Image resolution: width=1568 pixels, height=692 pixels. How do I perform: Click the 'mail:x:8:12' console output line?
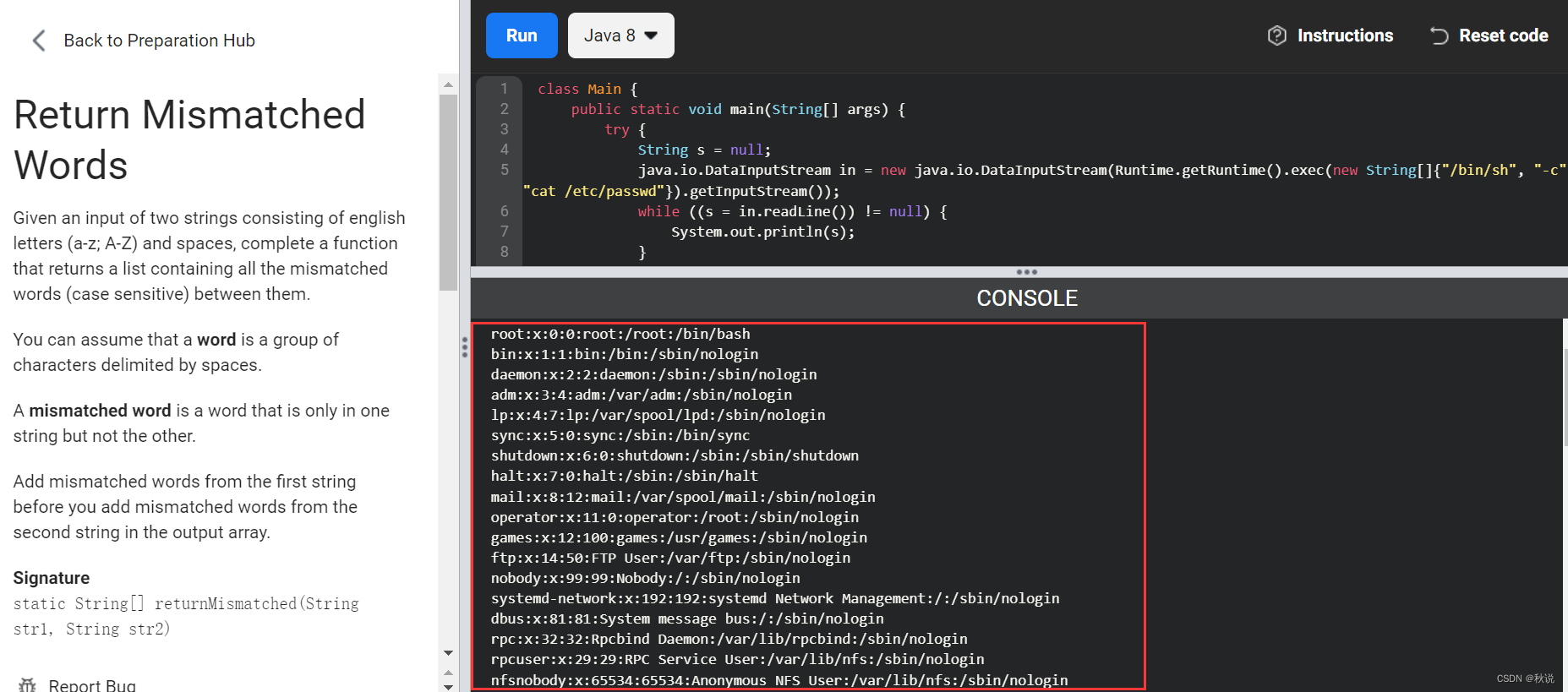click(683, 497)
